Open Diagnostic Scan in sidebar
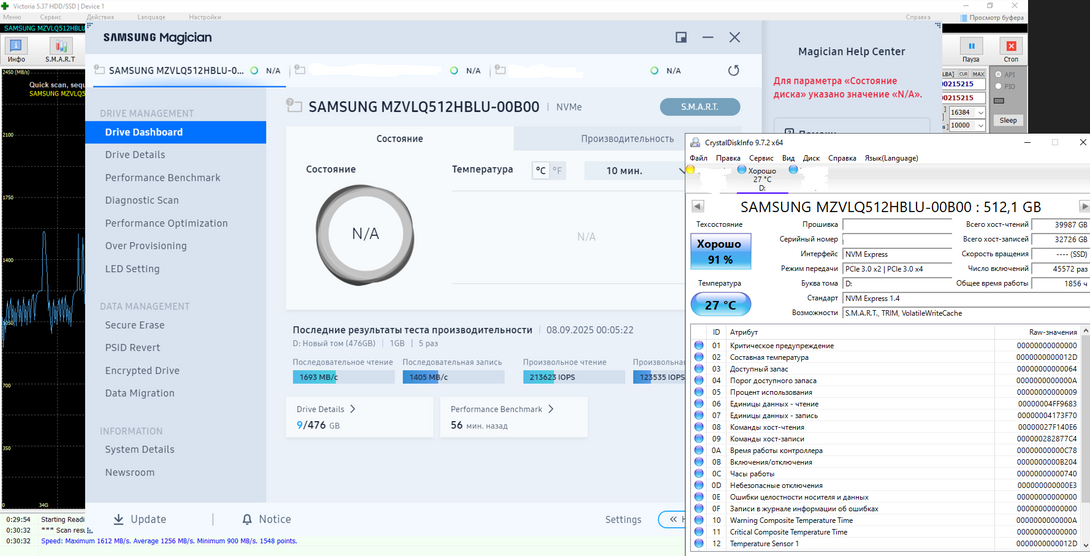 point(142,200)
